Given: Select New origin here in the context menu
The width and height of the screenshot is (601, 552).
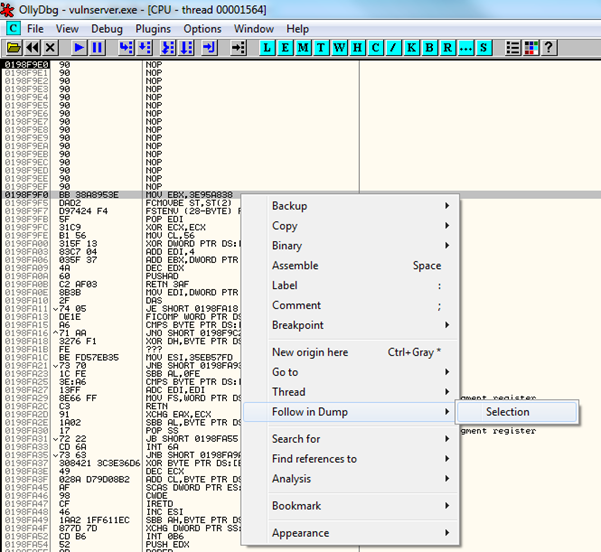Looking at the screenshot, I should (x=310, y=352).
